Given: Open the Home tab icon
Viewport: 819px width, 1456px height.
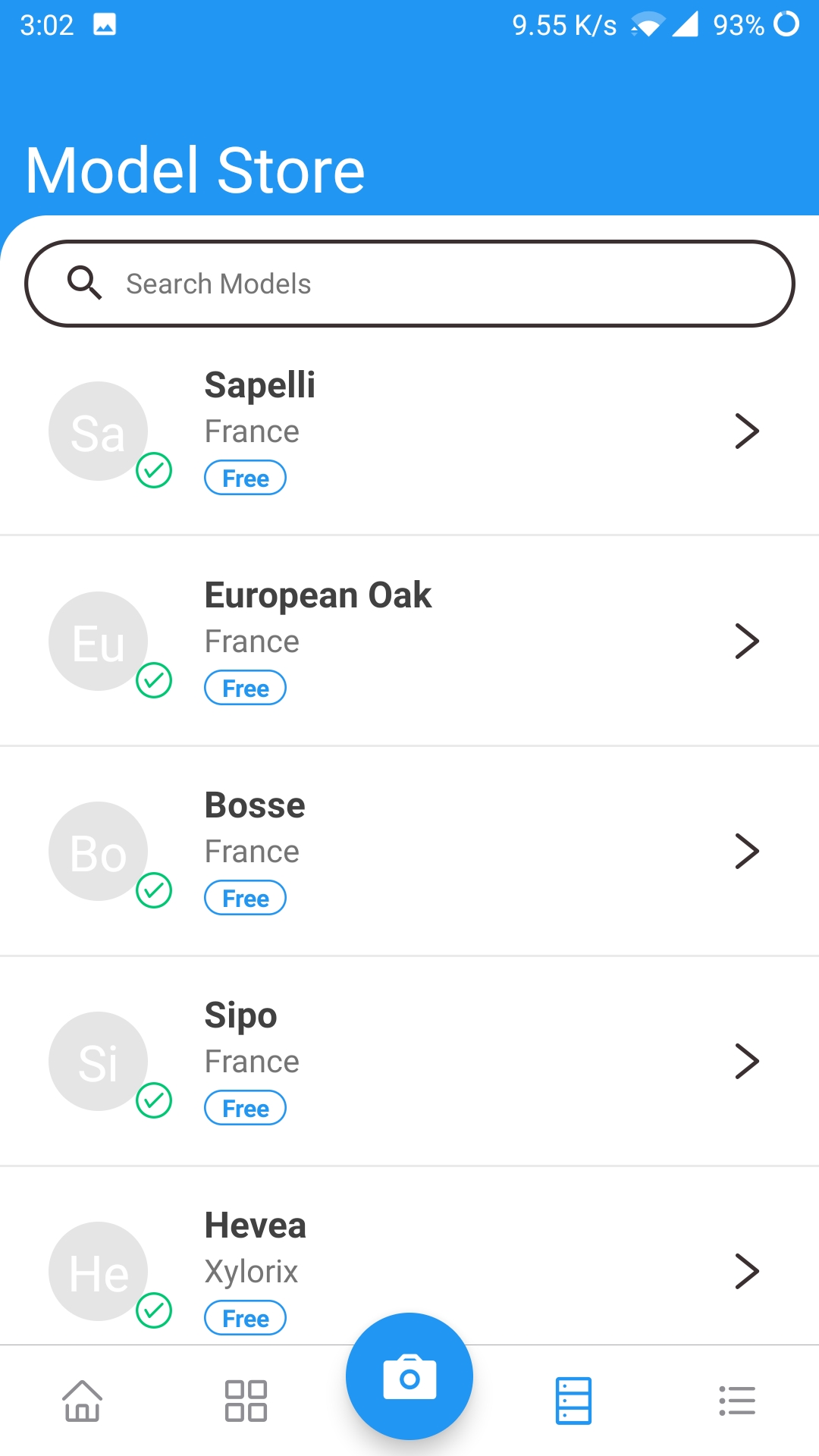Looking at the screenshot, I should coord(82,1400).
